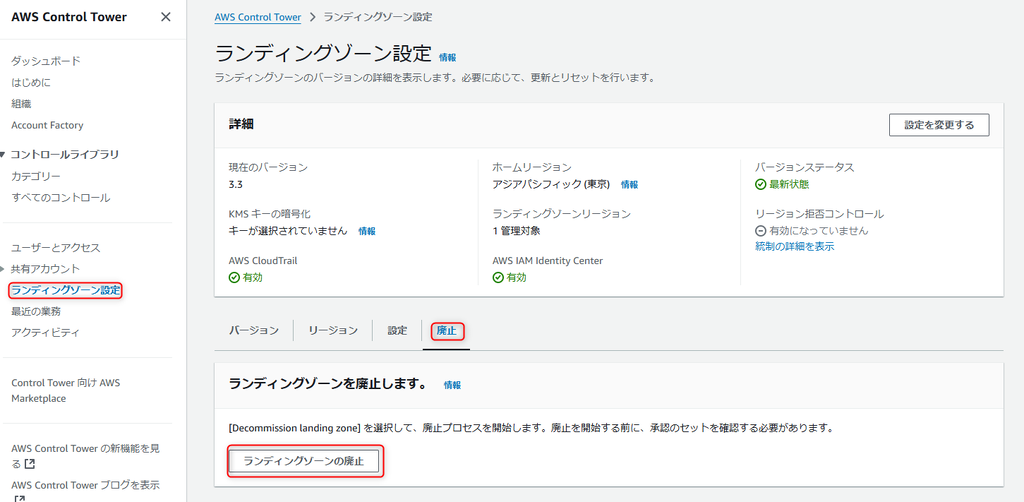Image resolution: width=1024 pixels, height=502 pixels.
Task: Switch to the リージョン tab
Action: [x=333, y=330]
